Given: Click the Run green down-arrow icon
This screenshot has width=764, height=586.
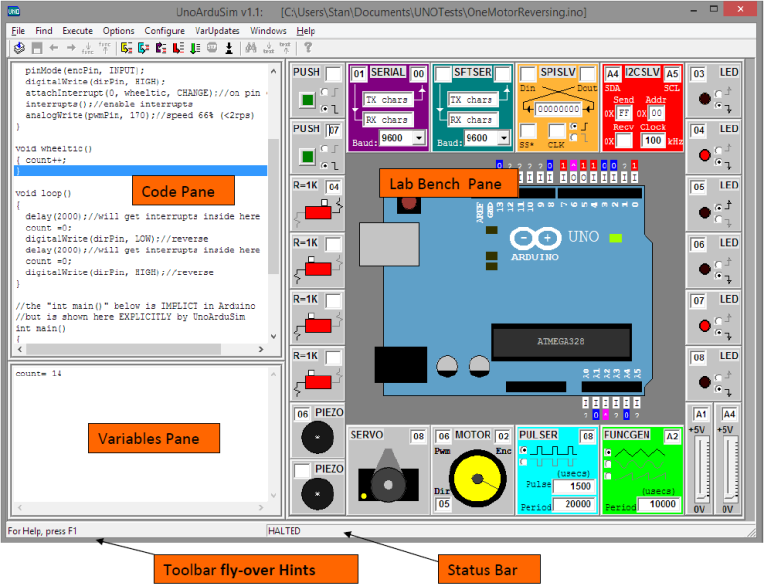Looking at the screenshot, I should tap(195, 48).
